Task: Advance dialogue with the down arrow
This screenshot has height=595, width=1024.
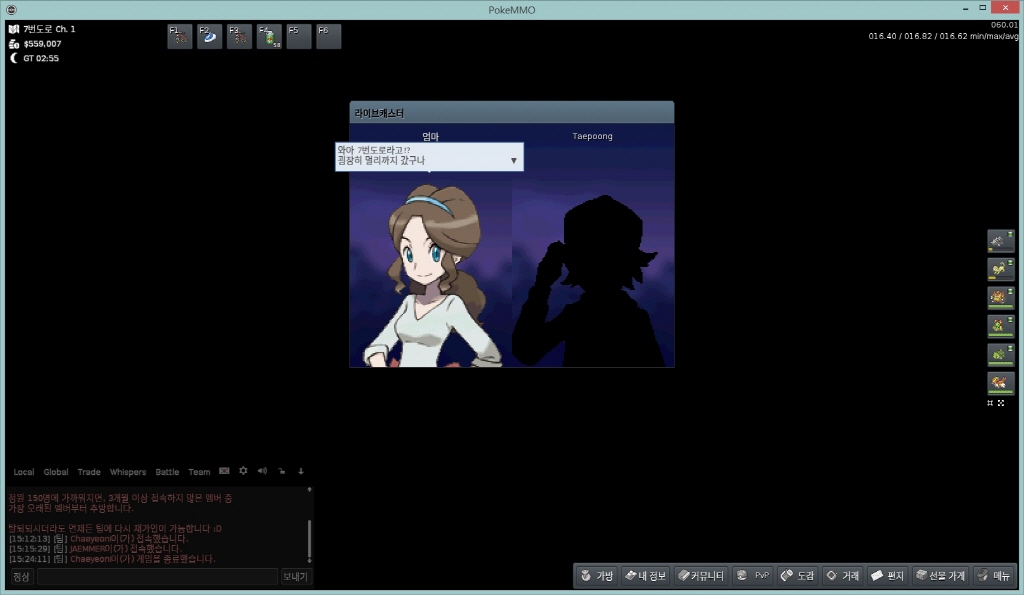Action: pyautogui.click(x=514, y=160)
